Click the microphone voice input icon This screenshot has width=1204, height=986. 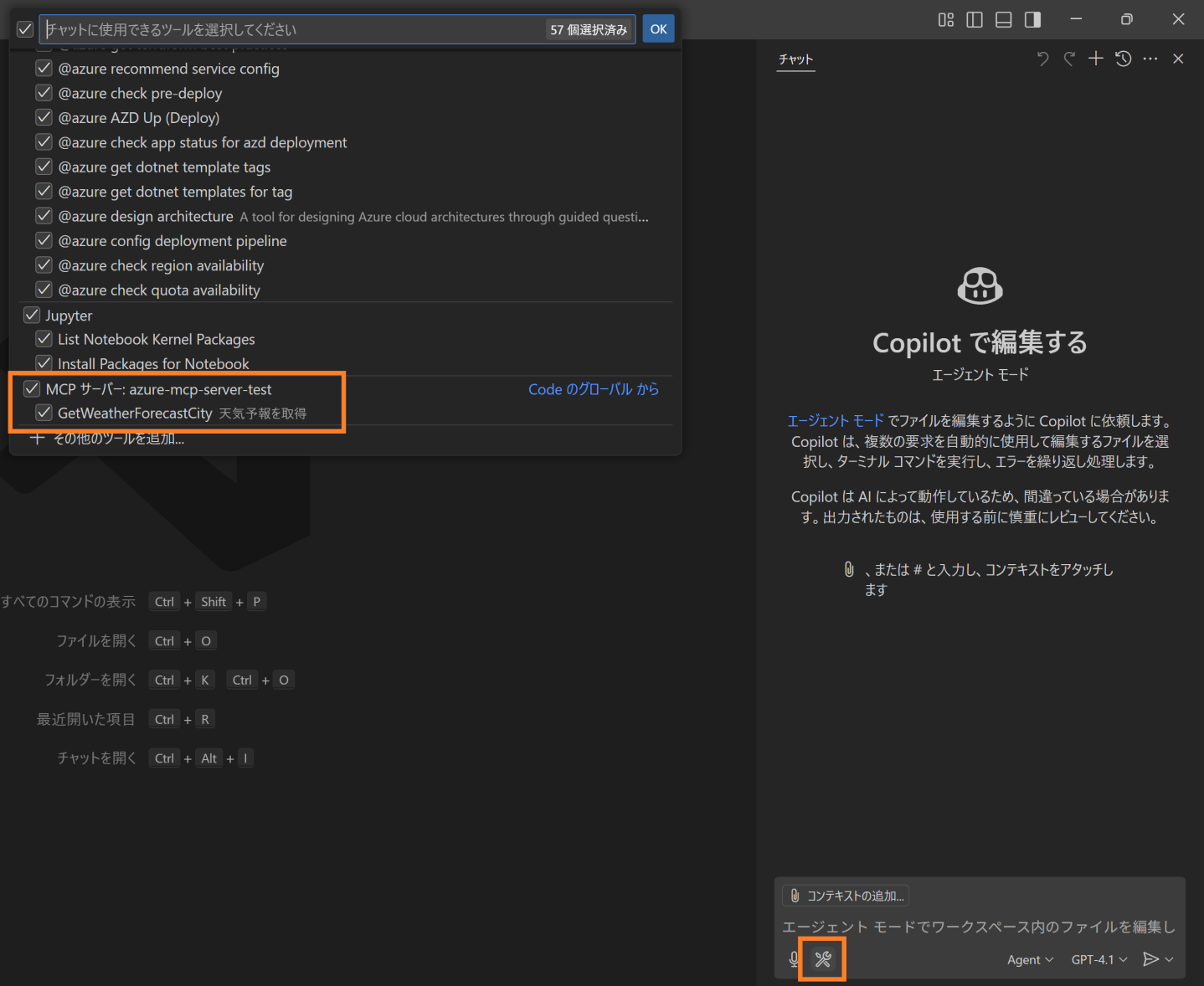[x=794, y=959]
